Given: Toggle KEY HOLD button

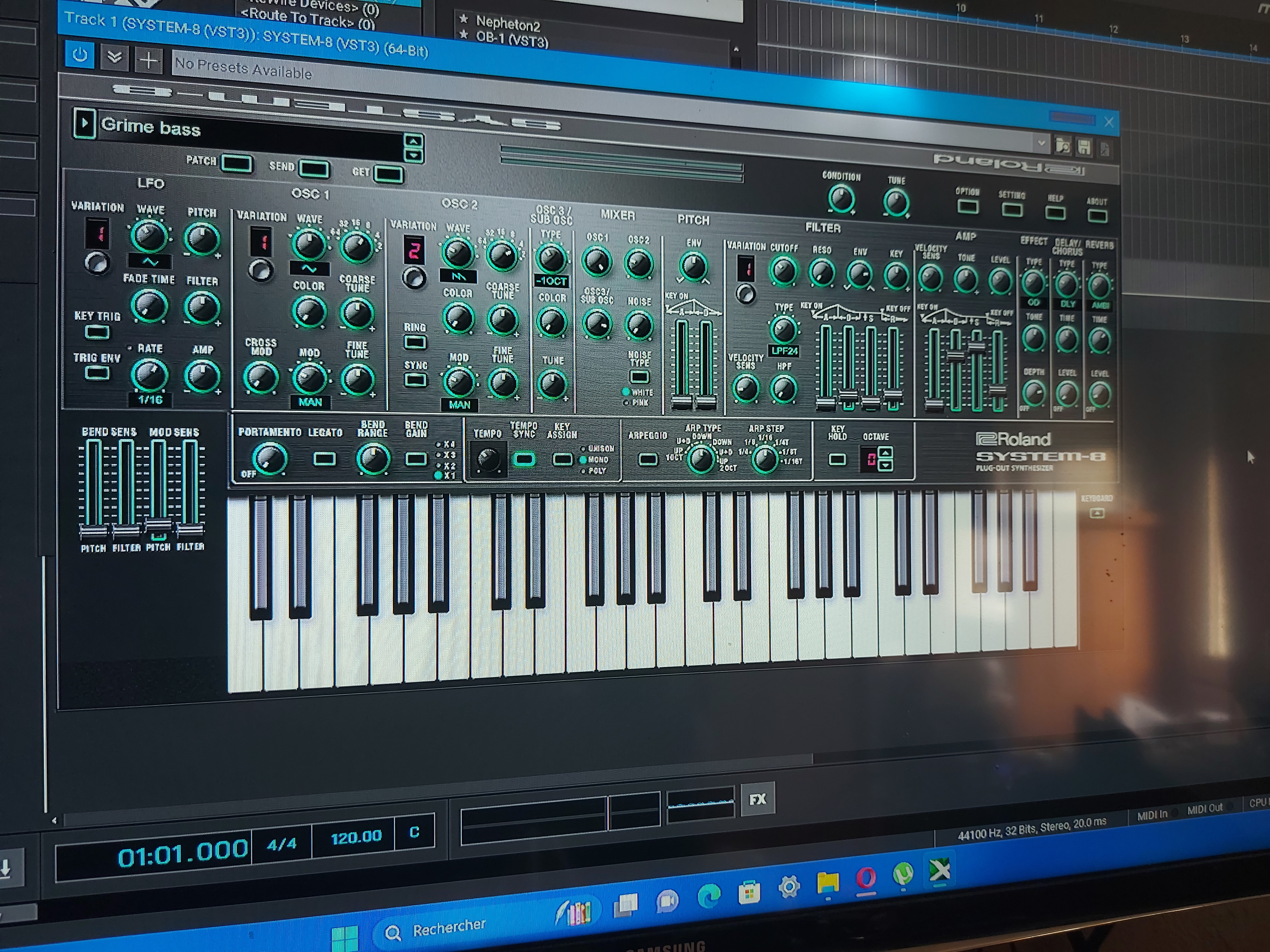Looking at the screenshot, I should pos(837,460).
